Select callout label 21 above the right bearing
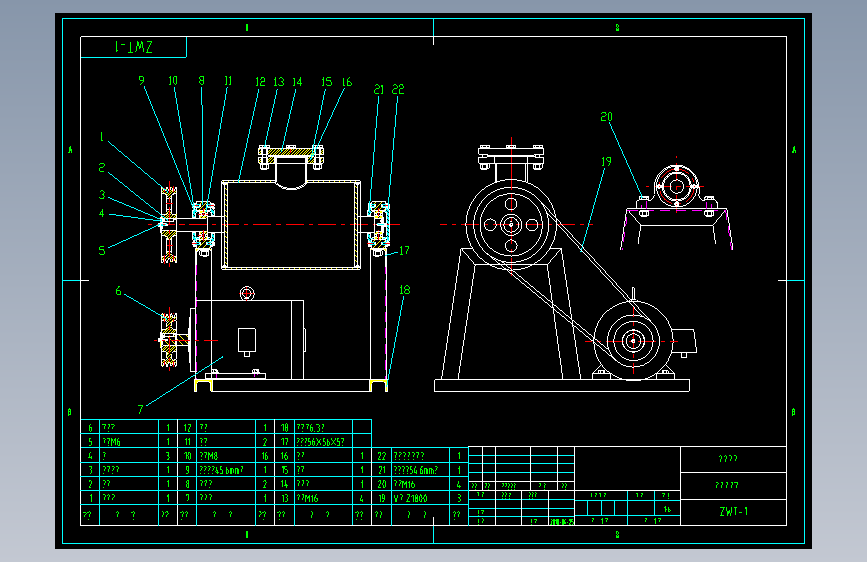The image size is (867, 562). tap(378, 90)
